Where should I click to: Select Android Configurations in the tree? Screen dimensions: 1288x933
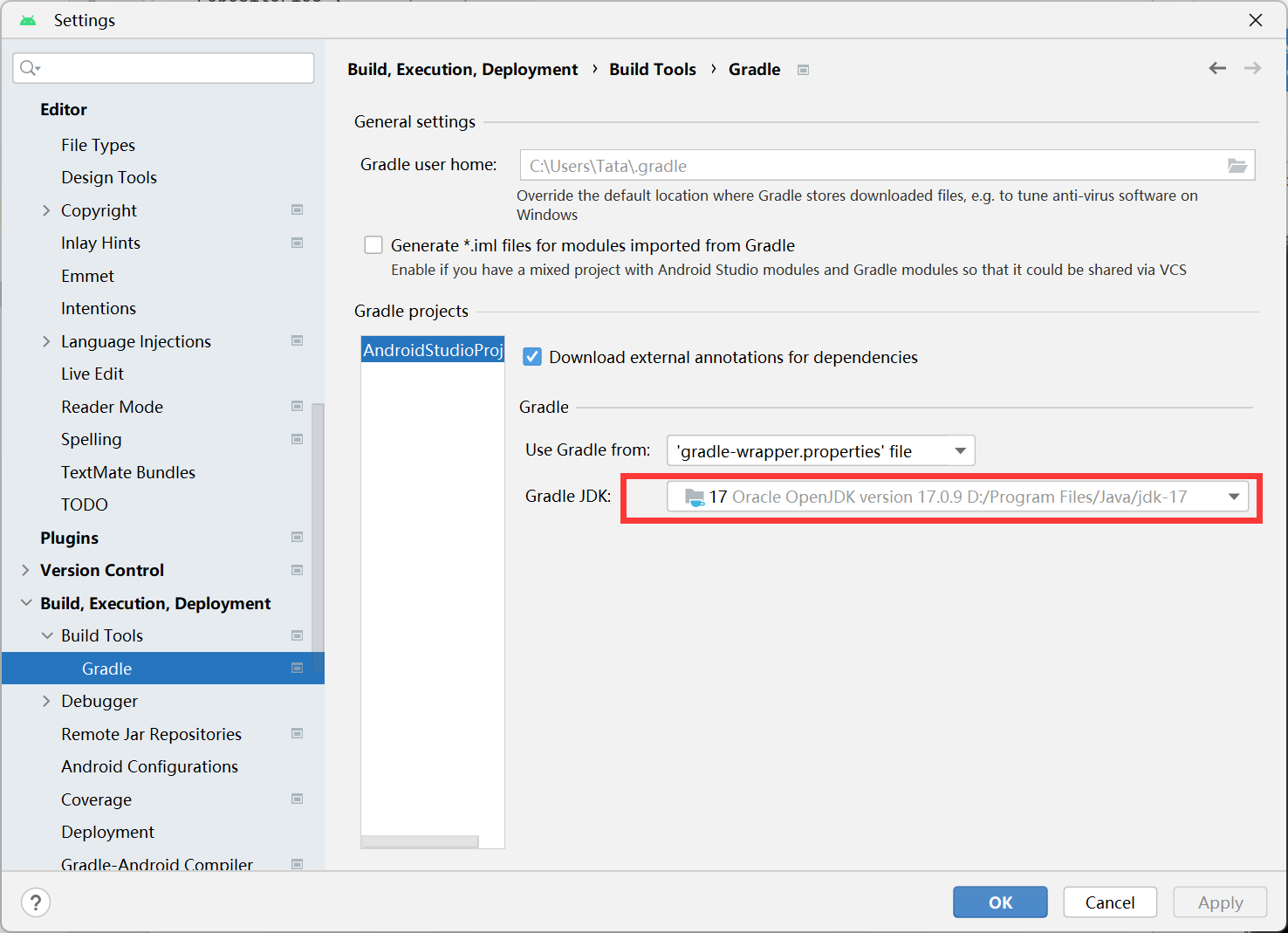[149, 766]
